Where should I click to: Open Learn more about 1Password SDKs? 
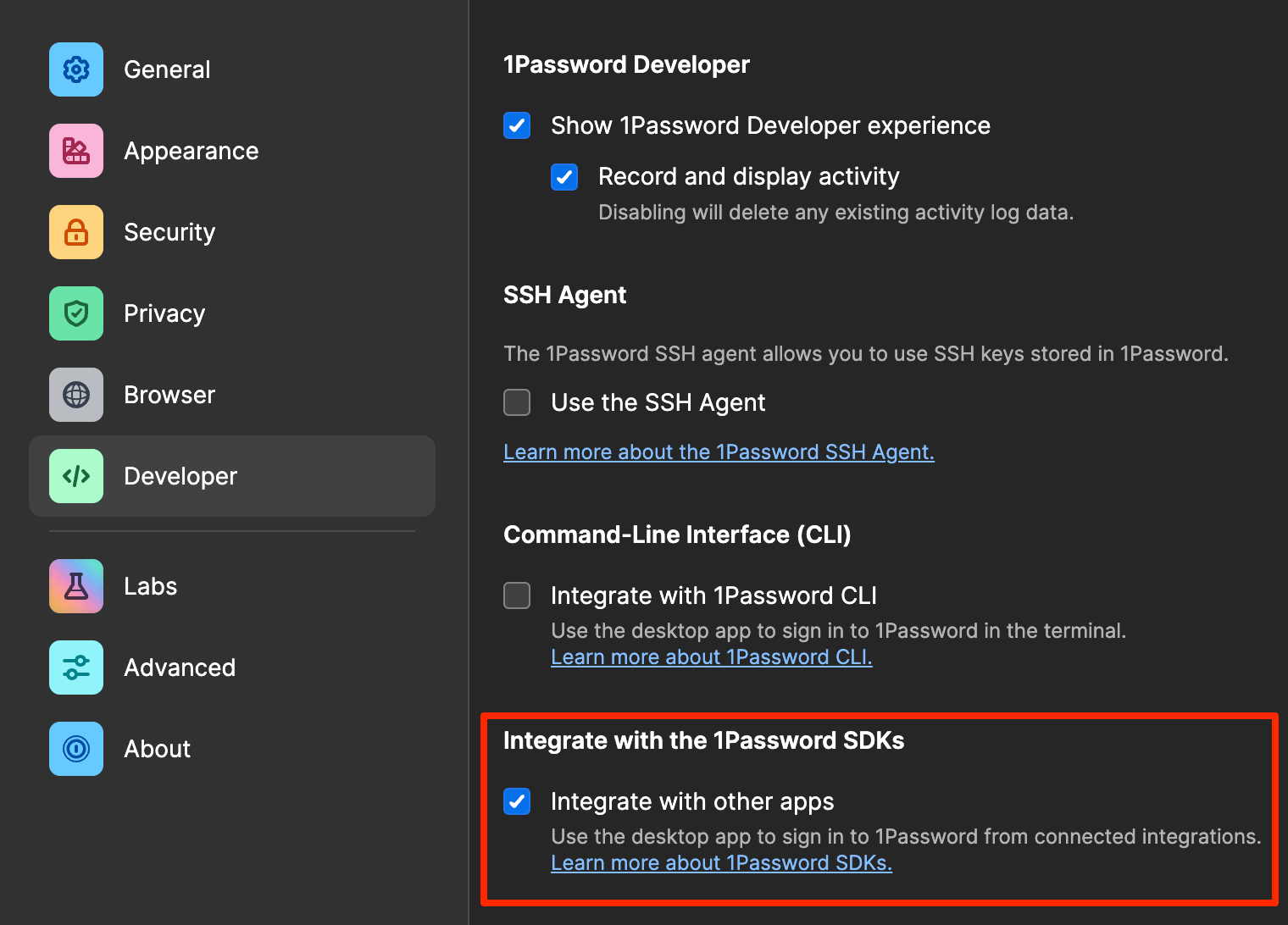coord(721,862)
